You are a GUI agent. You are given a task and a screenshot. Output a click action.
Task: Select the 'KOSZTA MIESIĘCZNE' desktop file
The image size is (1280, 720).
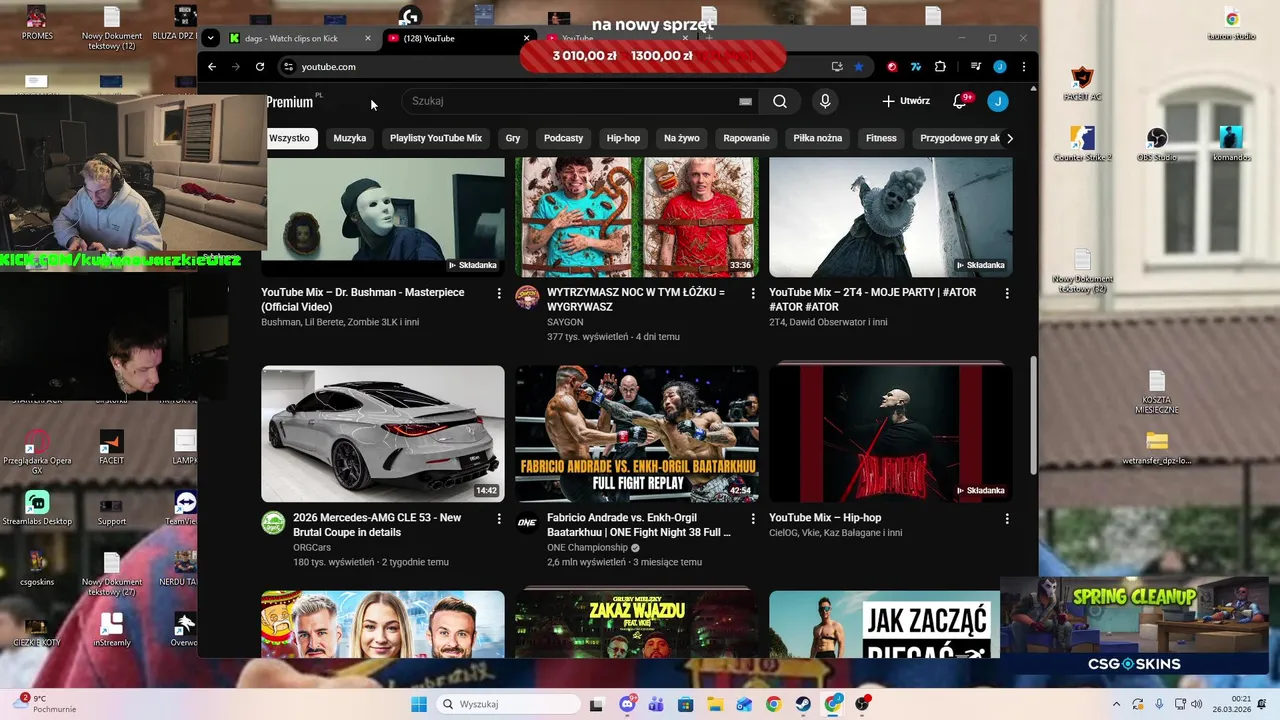pos(1157,392)
